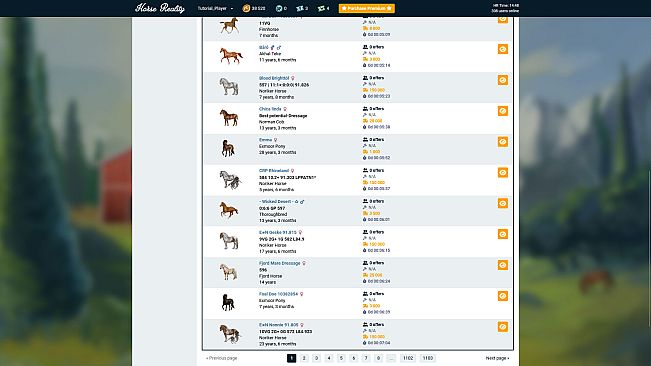Image resolution: width=651 pixels, height=366 pixels.
Task: Click the green ticket icon showing 4
Action: [x=321, y=8]
